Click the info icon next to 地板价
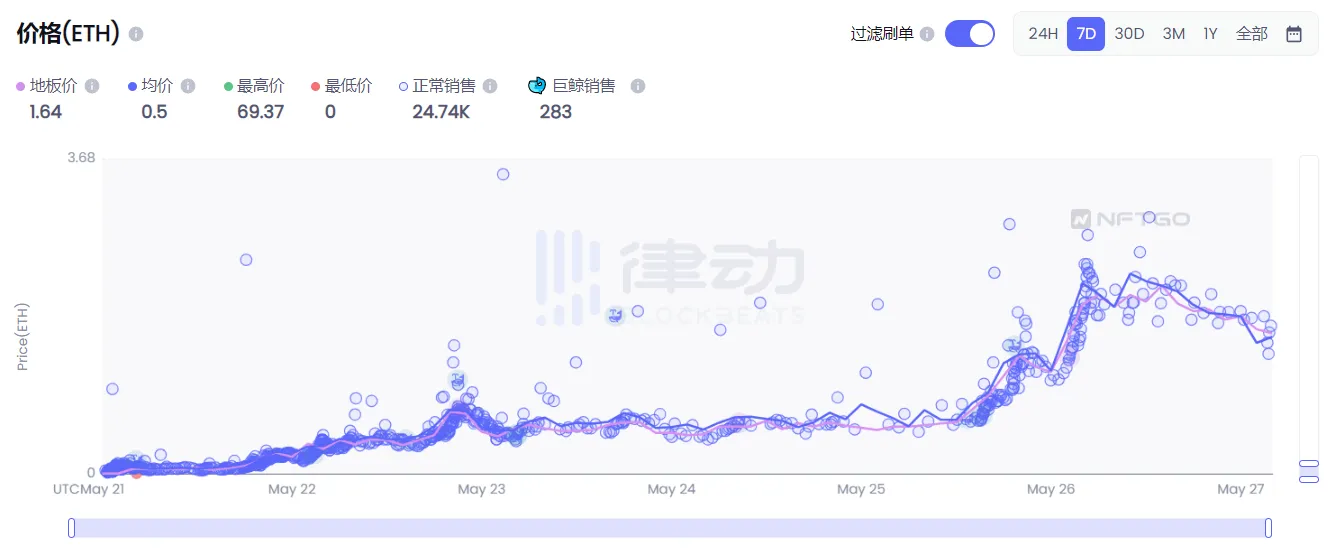 [92, 86]
